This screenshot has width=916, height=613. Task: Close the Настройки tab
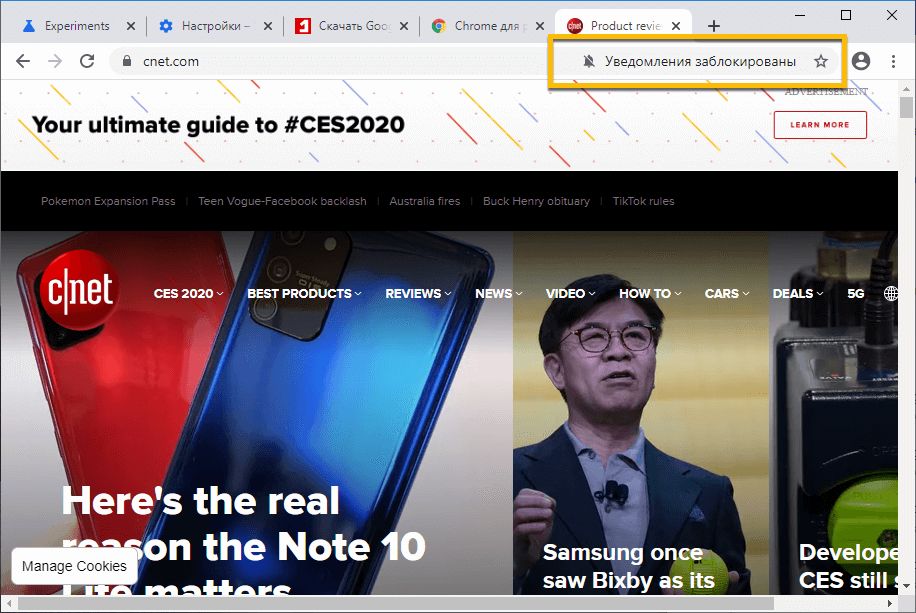(268, 26)
